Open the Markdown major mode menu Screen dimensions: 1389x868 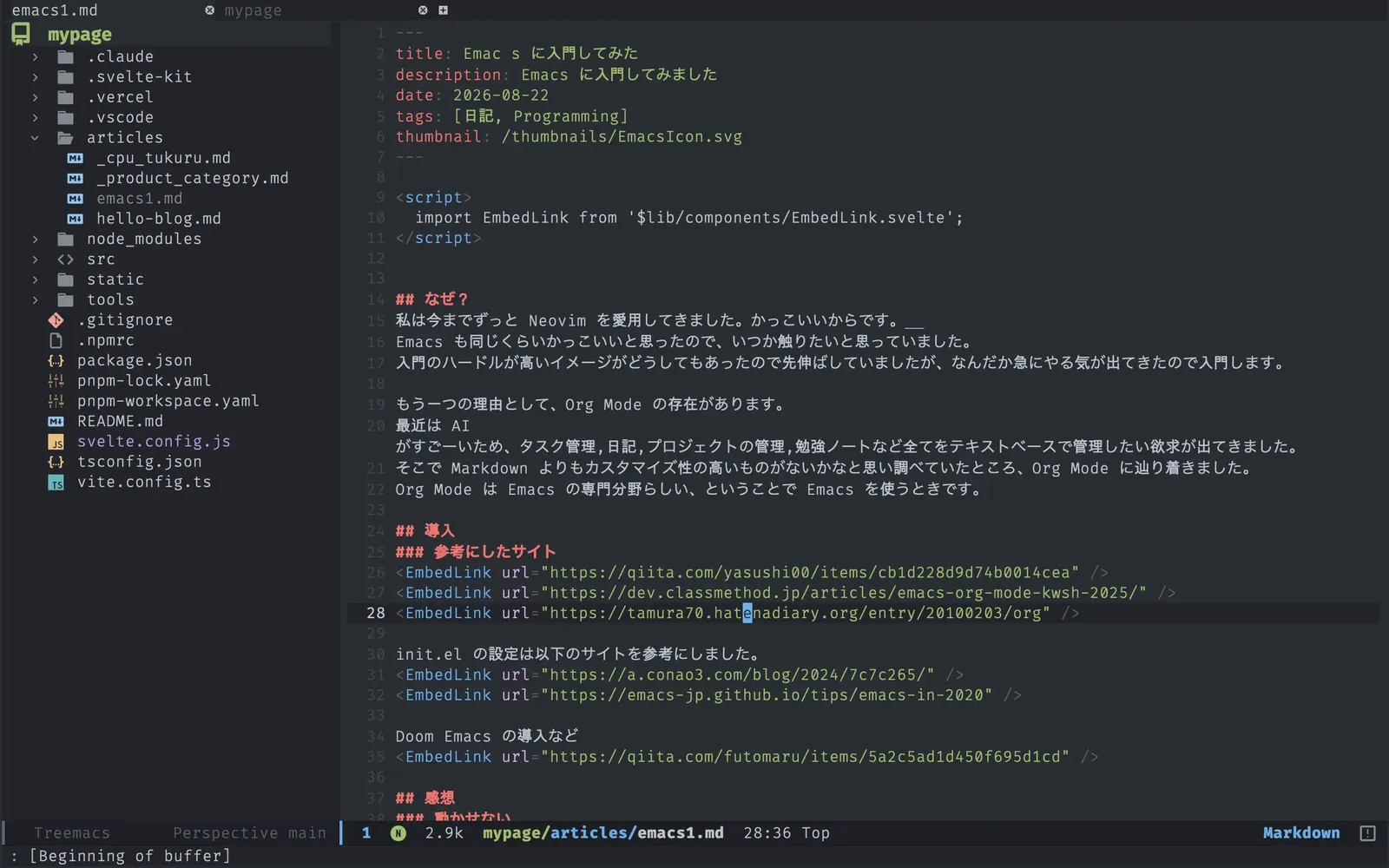pyautogui.click(x=1300, y=833)
